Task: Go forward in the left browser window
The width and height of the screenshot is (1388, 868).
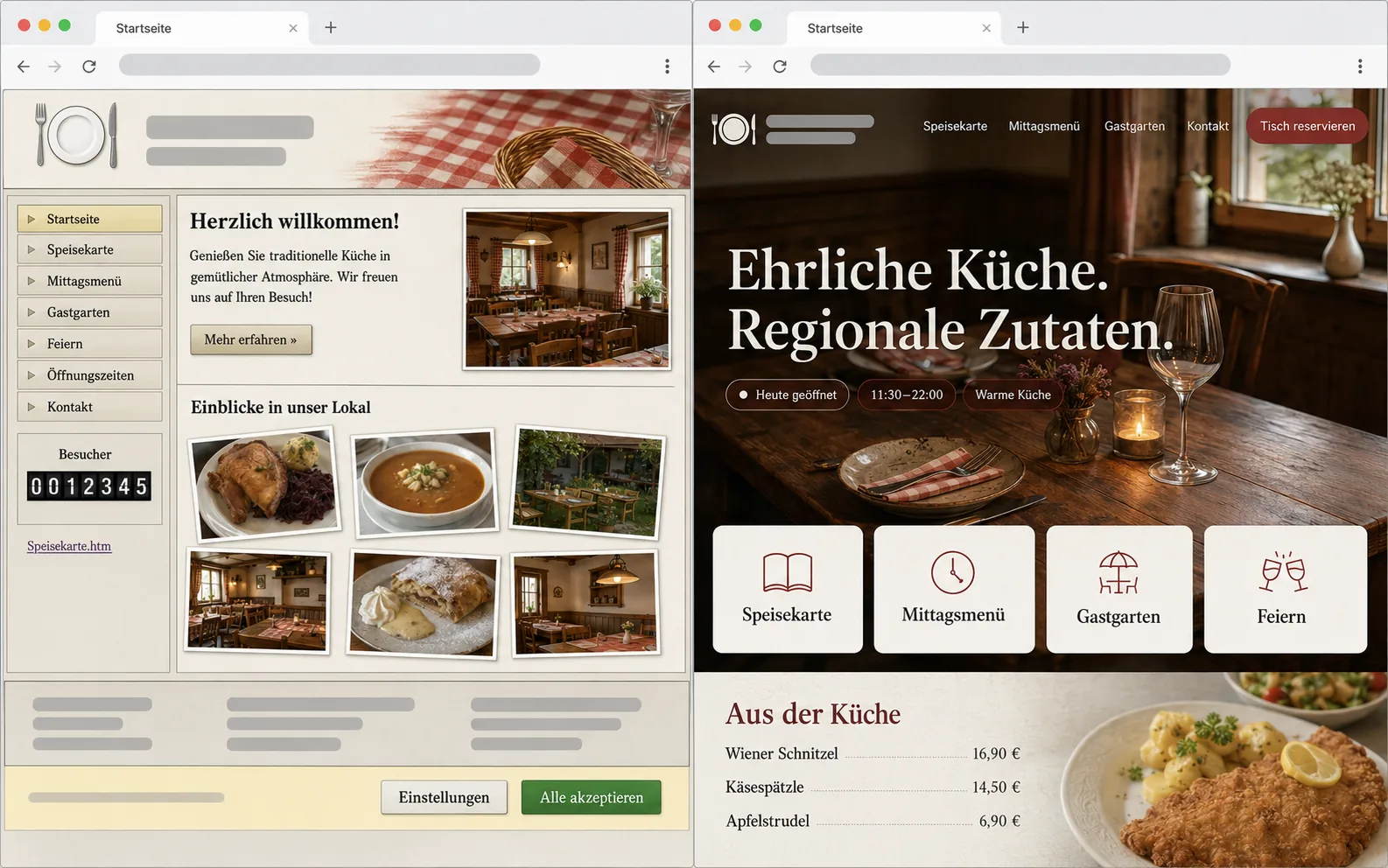Action: [x=55, y=66]
